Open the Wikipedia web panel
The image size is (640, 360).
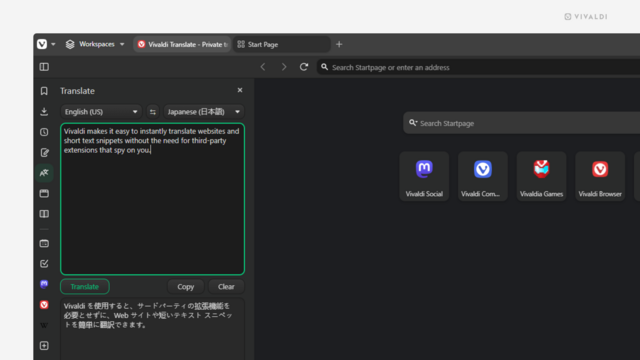click(44, 325)
